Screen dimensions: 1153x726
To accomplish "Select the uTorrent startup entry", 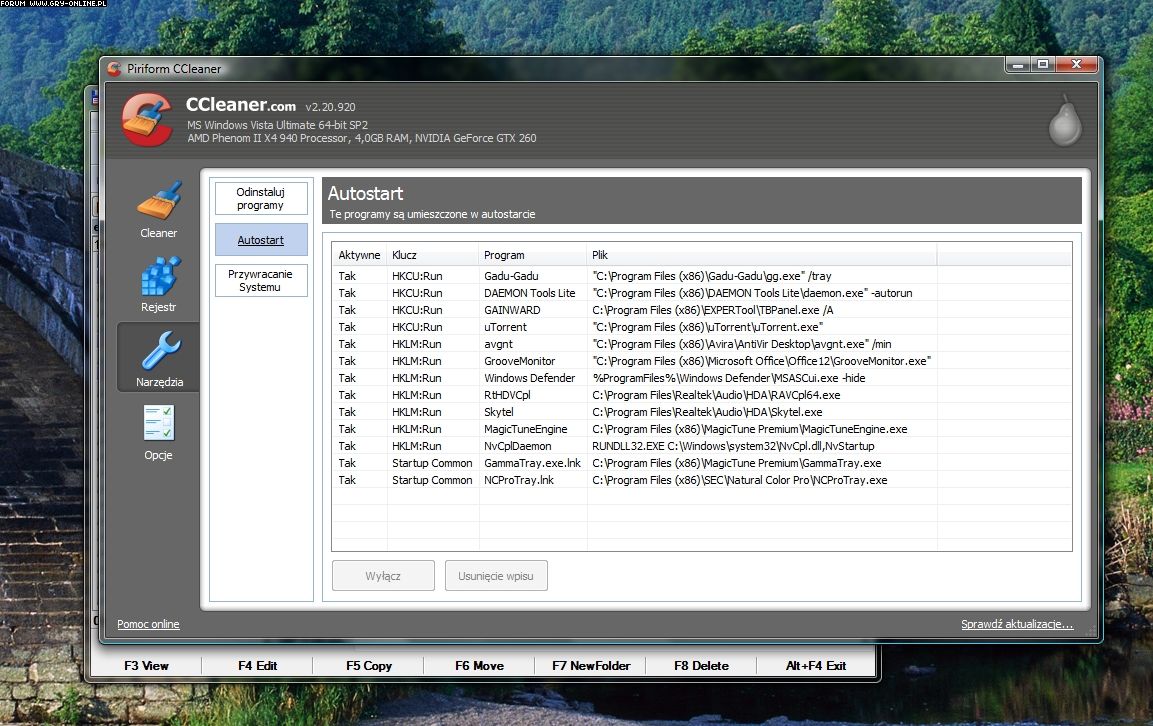I will (702, 327).
